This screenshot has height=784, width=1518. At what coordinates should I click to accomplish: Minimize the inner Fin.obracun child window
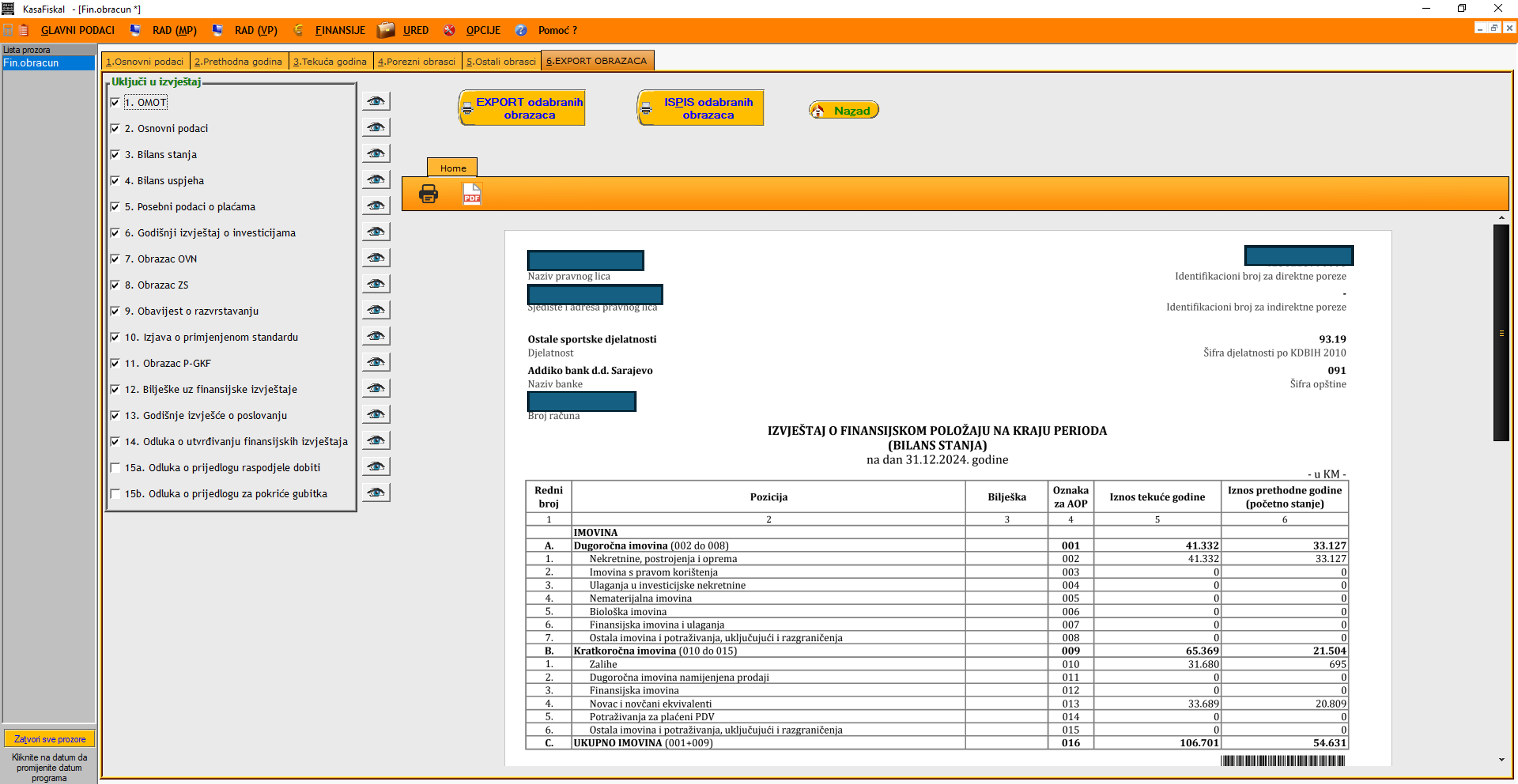1480,28
